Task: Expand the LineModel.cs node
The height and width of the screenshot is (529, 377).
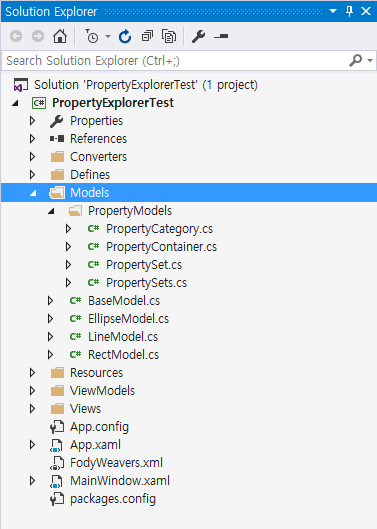Action: coord(50,337)
